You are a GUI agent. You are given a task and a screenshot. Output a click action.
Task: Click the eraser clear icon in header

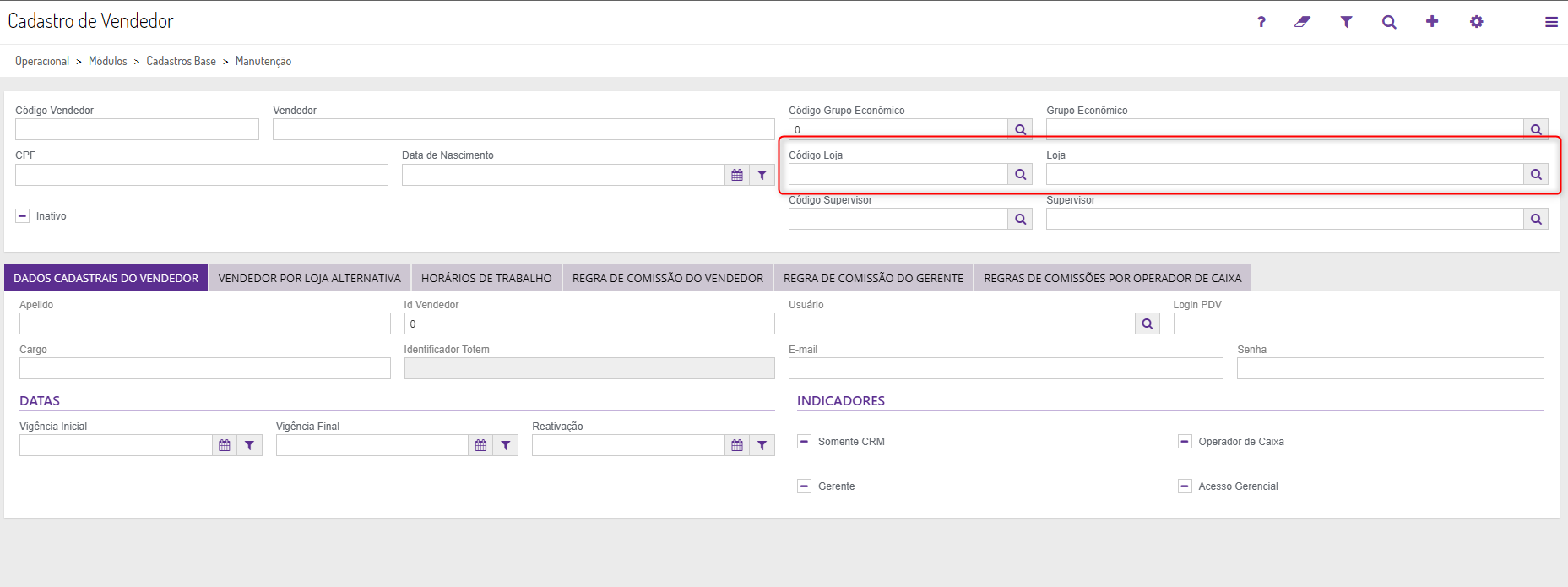[1303, 22]
